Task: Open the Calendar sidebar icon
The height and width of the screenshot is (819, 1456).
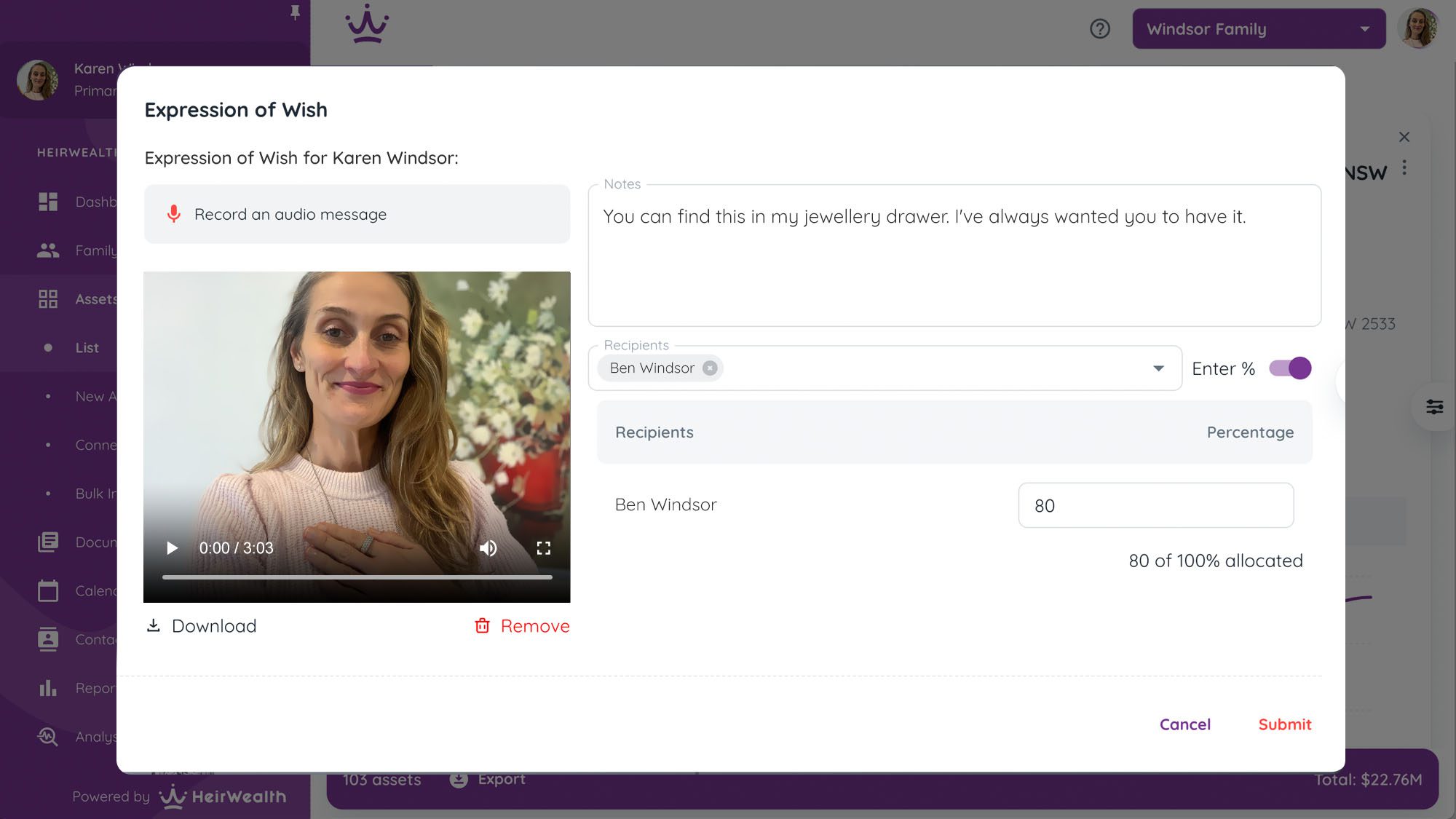Action: [48, 591]
